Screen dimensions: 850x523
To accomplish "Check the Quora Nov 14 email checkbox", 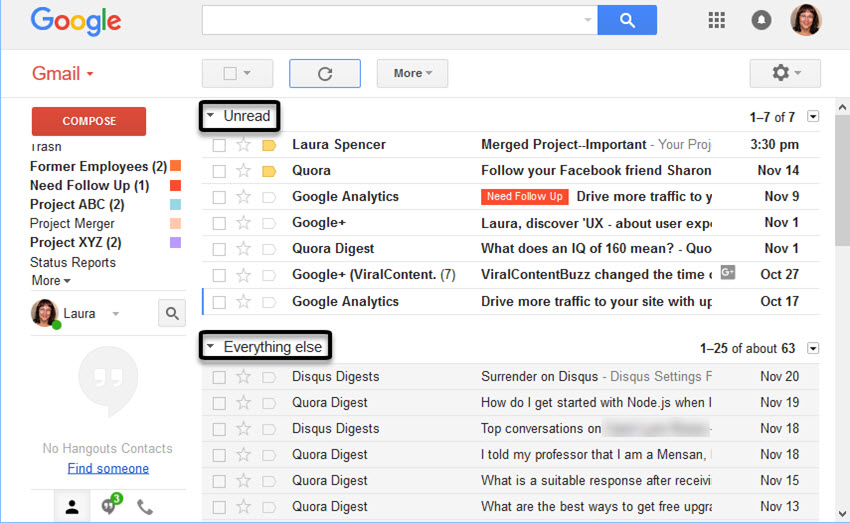I will pyautogui.click(x=219, y=171).
